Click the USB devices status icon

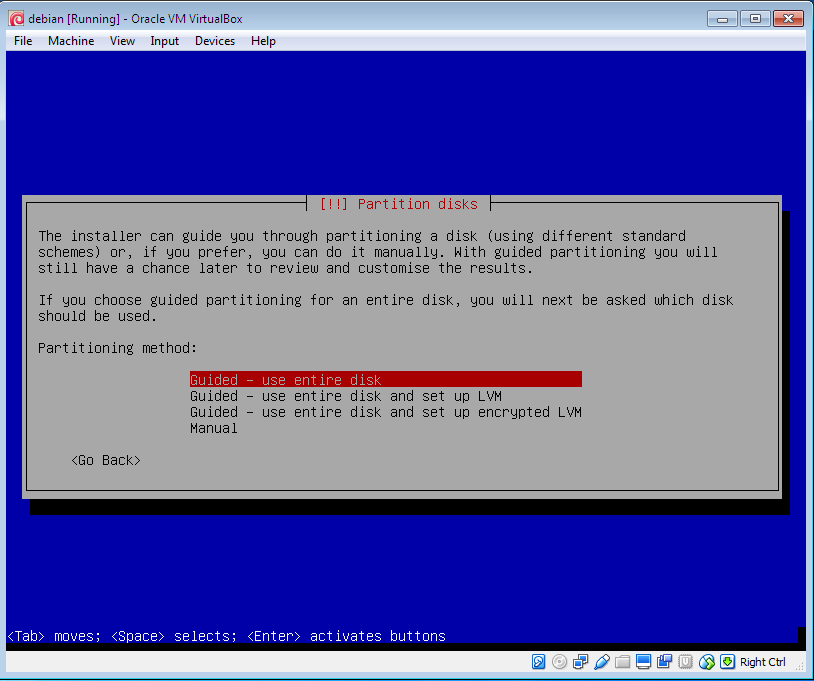click(x=602, y=662)
